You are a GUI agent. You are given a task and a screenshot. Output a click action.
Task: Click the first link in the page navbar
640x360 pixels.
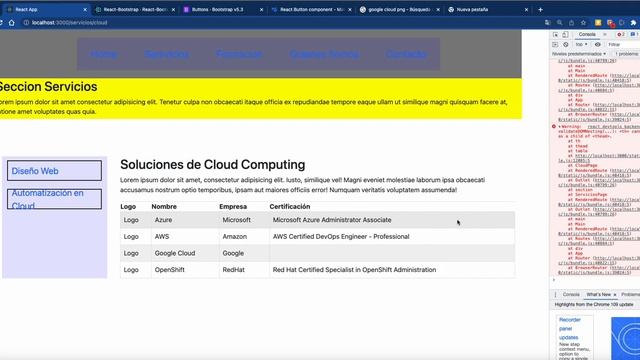(104, 54)
